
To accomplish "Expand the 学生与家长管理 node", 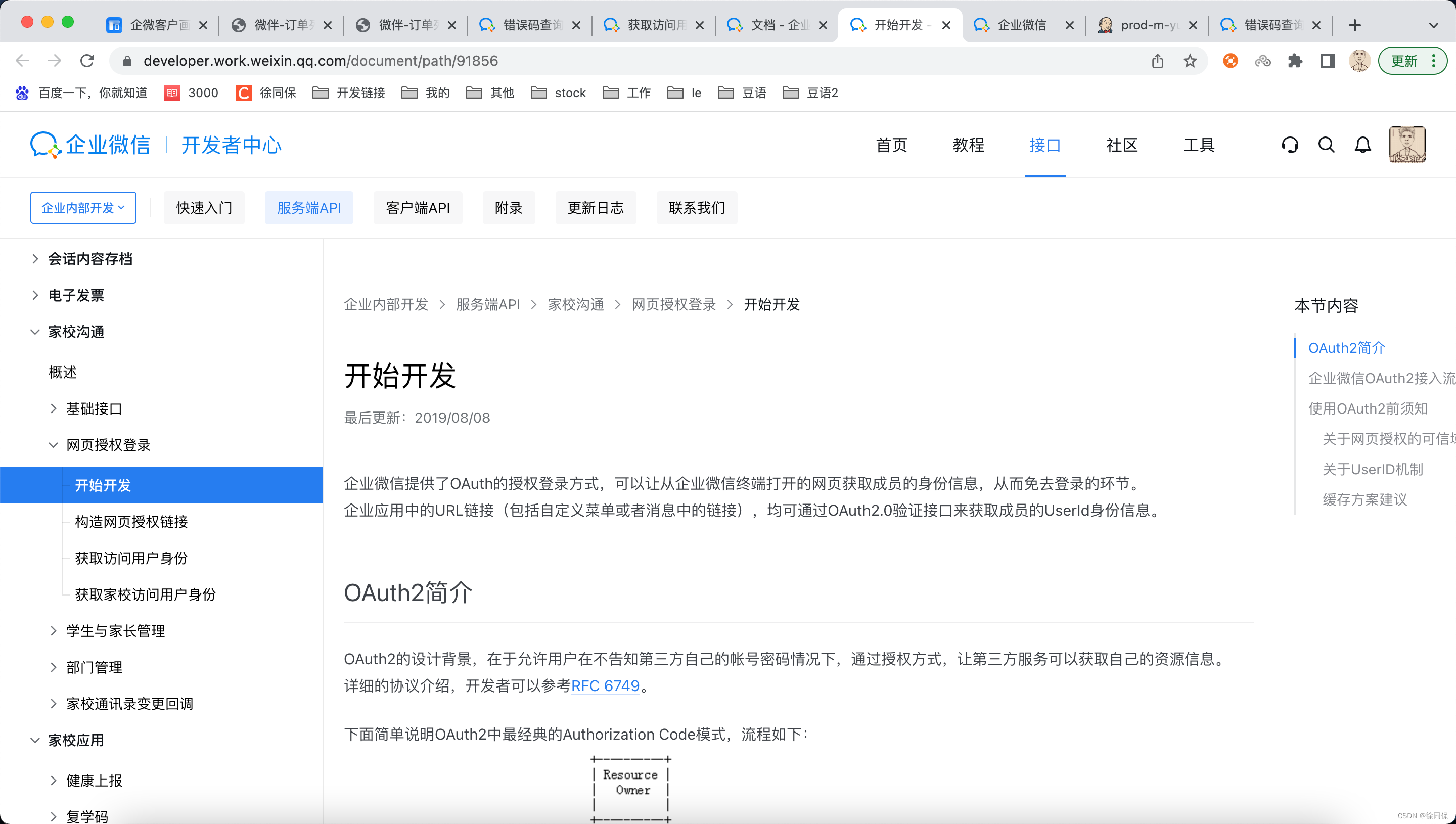I will (53, 630).
